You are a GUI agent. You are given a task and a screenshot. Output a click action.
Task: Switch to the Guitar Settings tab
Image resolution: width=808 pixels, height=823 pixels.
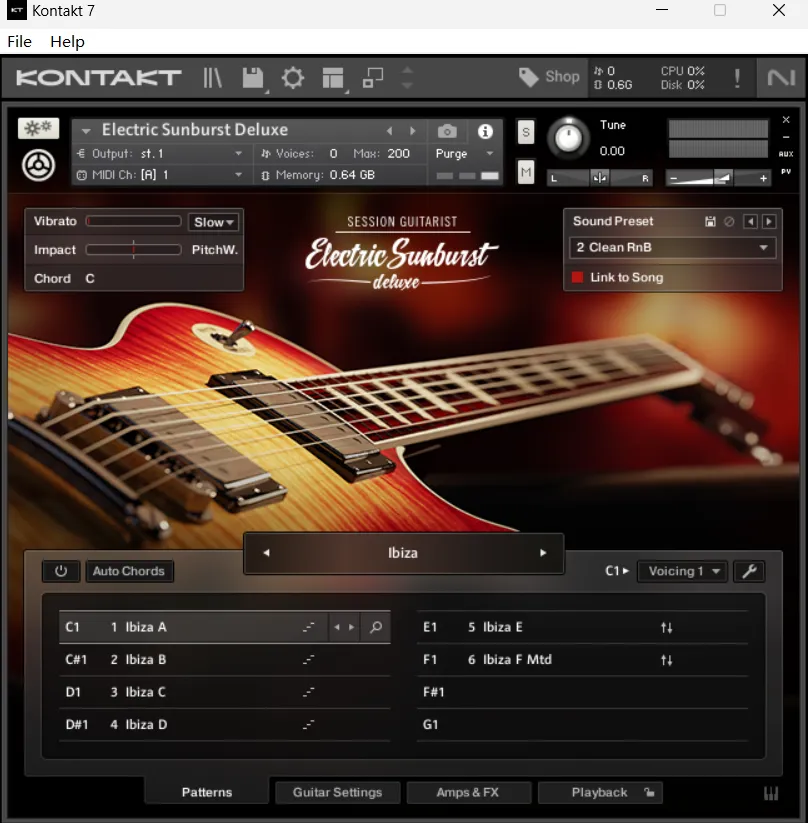click(x=337, y=792)
